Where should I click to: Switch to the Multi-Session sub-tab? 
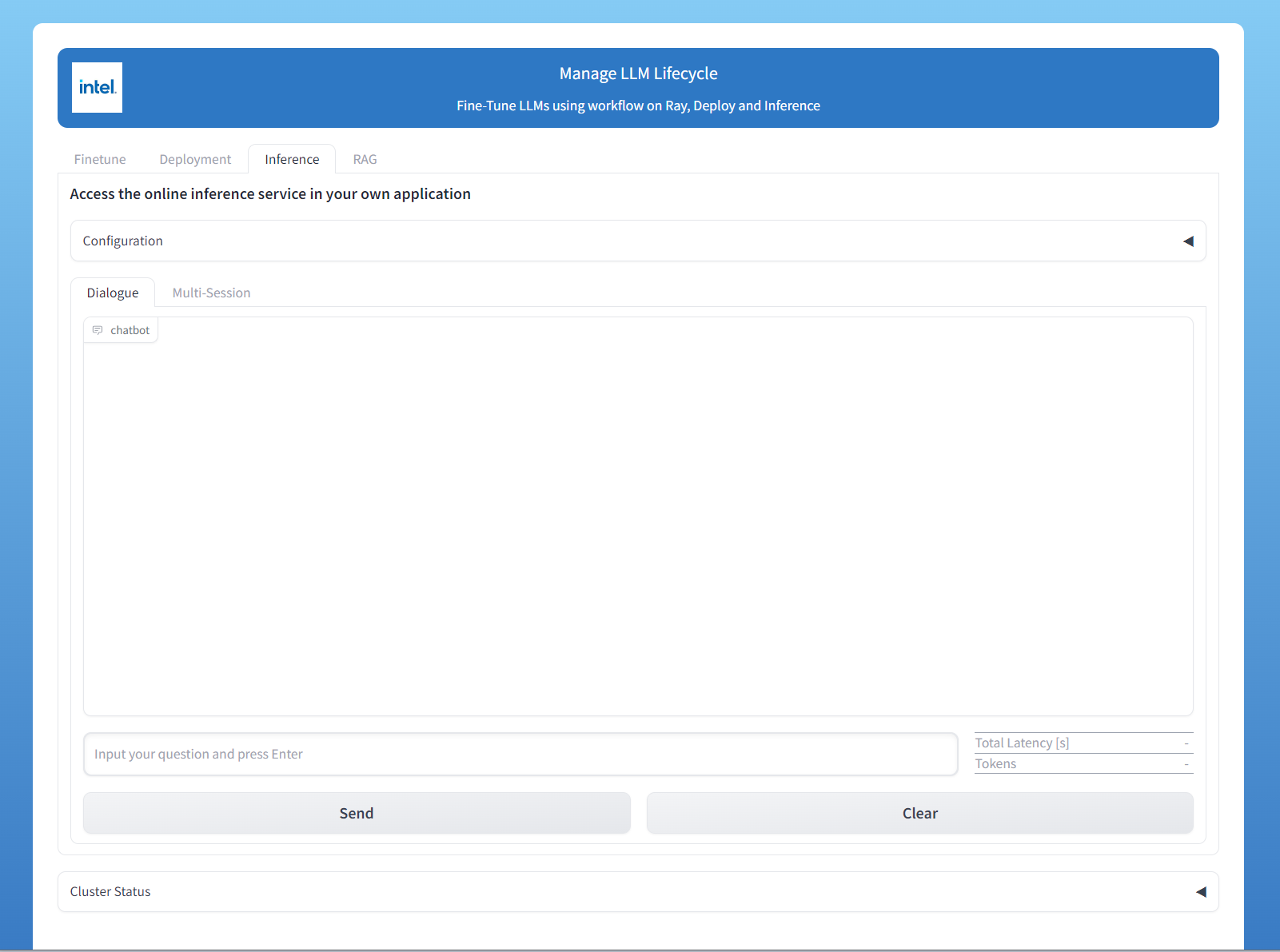[211, 293]
